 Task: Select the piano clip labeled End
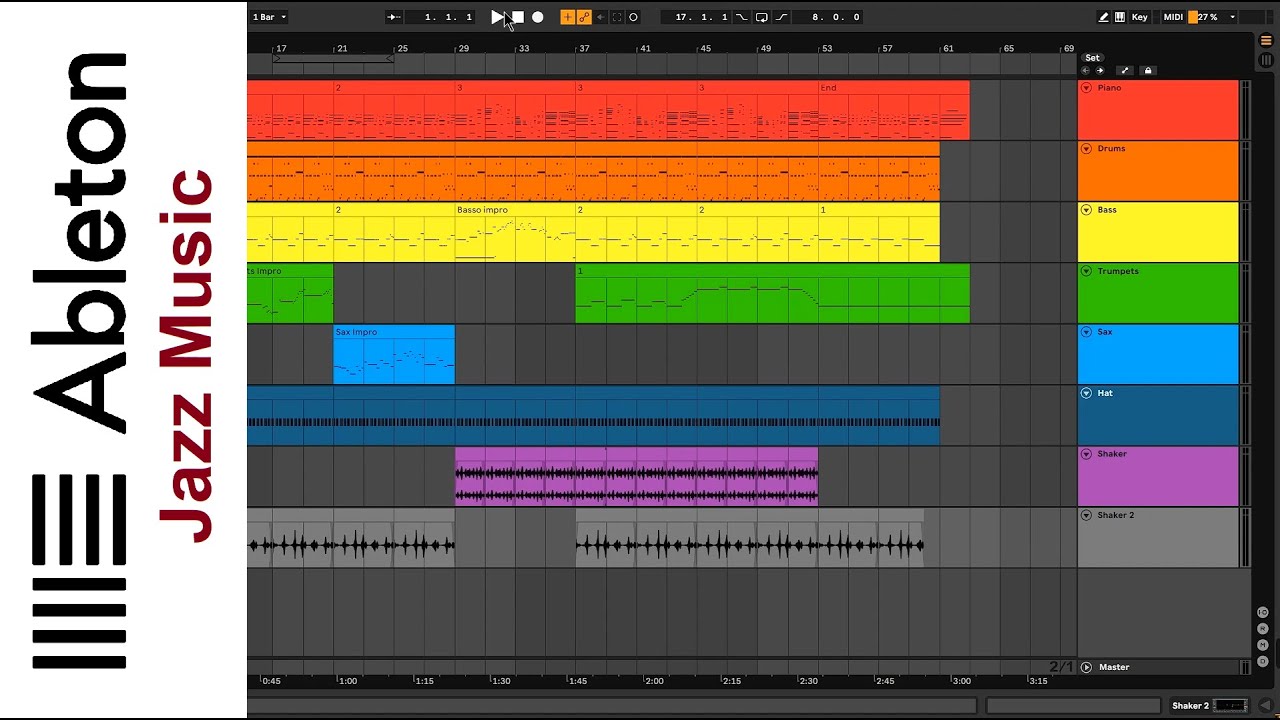893,110
